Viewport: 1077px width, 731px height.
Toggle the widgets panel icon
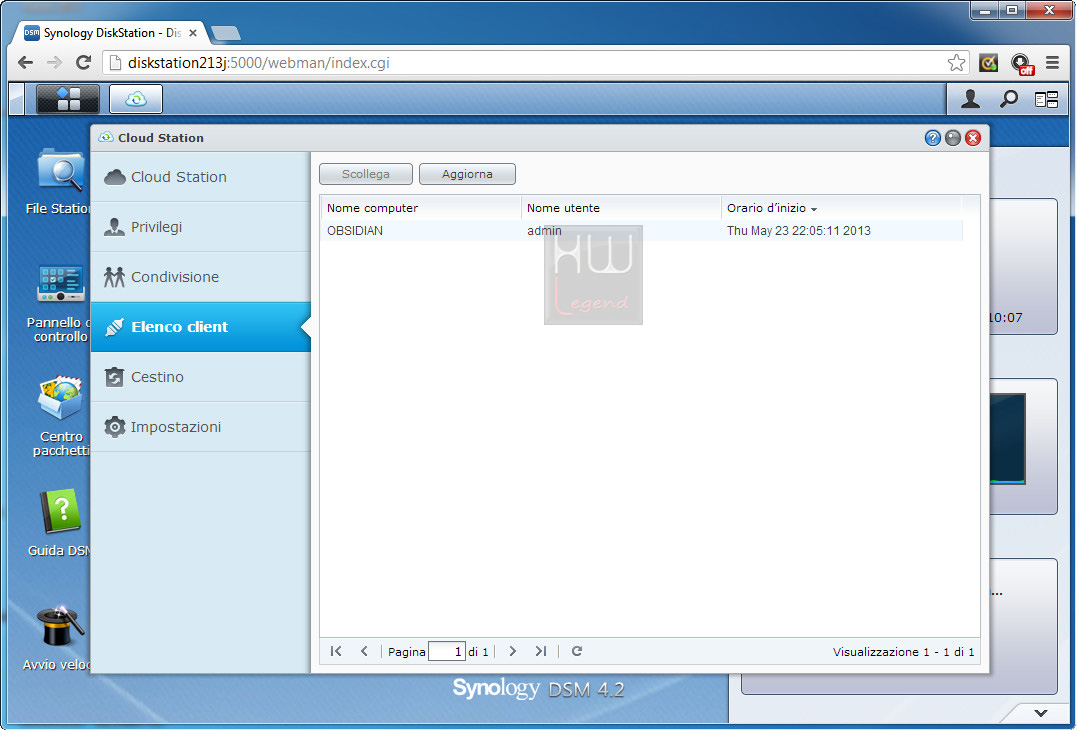pyautogui.click(x=1046, y=100)
